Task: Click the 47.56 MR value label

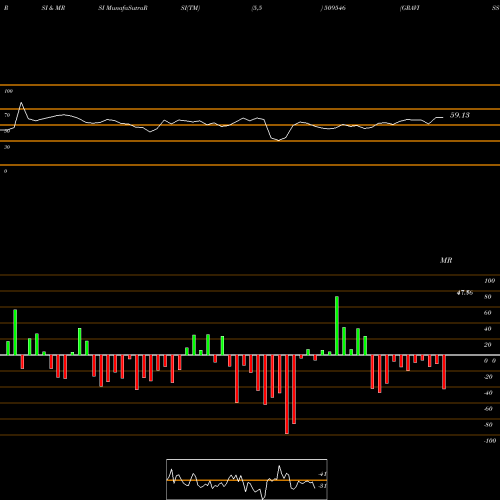Action: [x=465, y=293]
